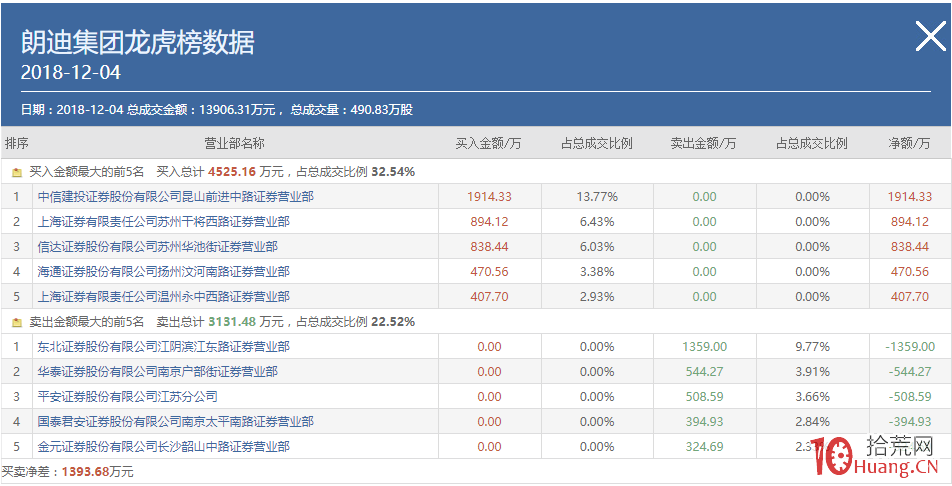952x486 pixels.
Task: Click net amount -1359.00 cell
Action: (910, 346)
